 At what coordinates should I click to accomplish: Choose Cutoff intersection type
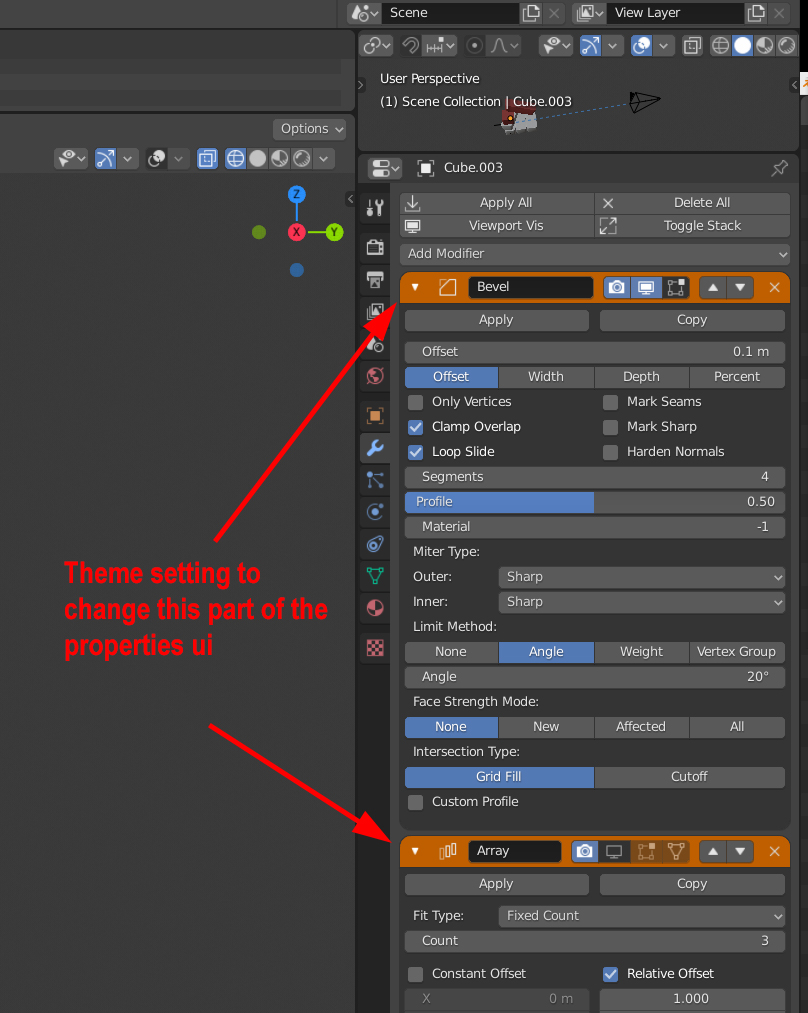(690, 777)
